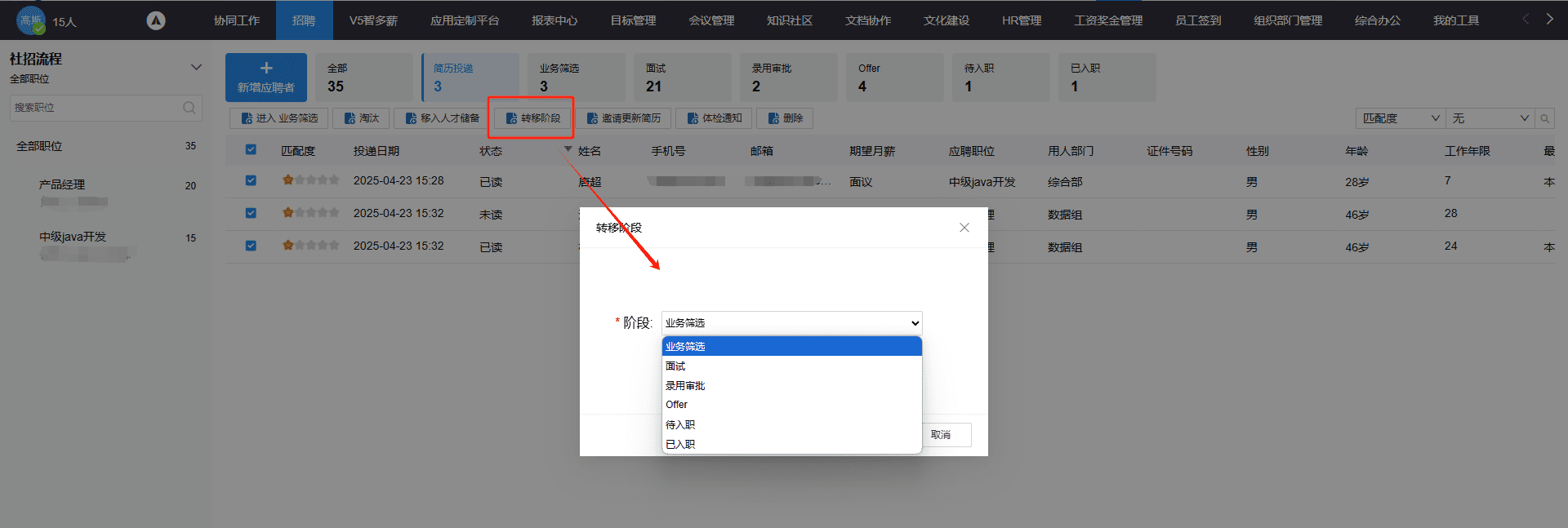Click 综合部 department cell
The height and width of the screenshot is (528, 1568).
pos(1065,182)
